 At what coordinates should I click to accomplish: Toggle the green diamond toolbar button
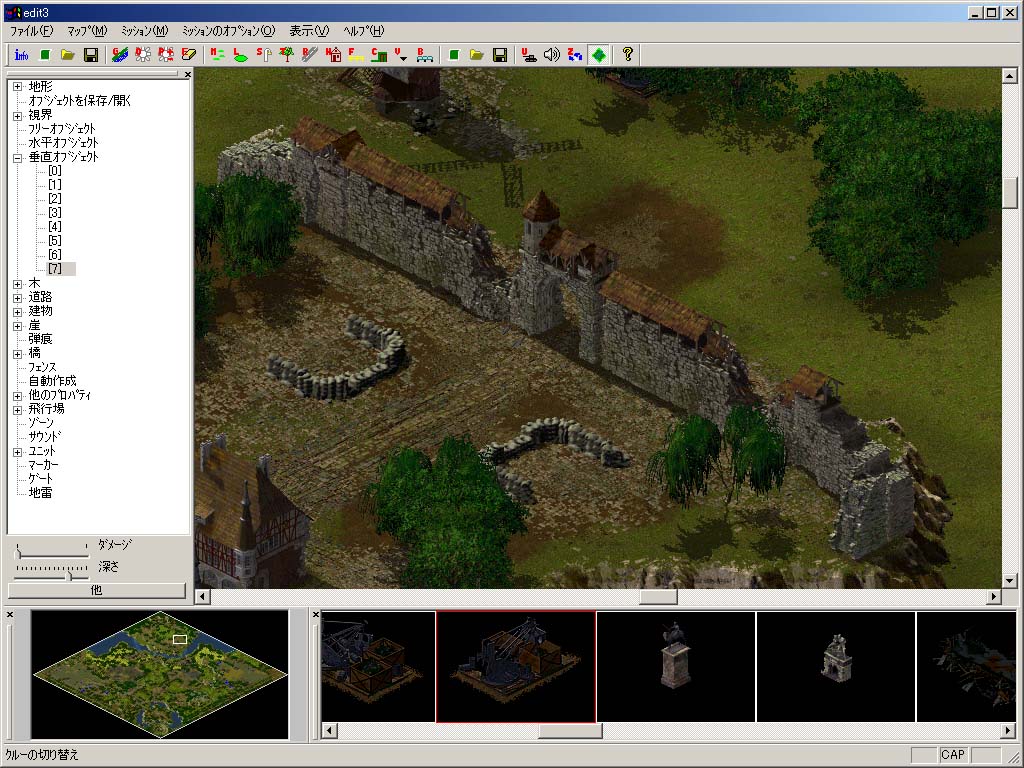coord(598,55)
